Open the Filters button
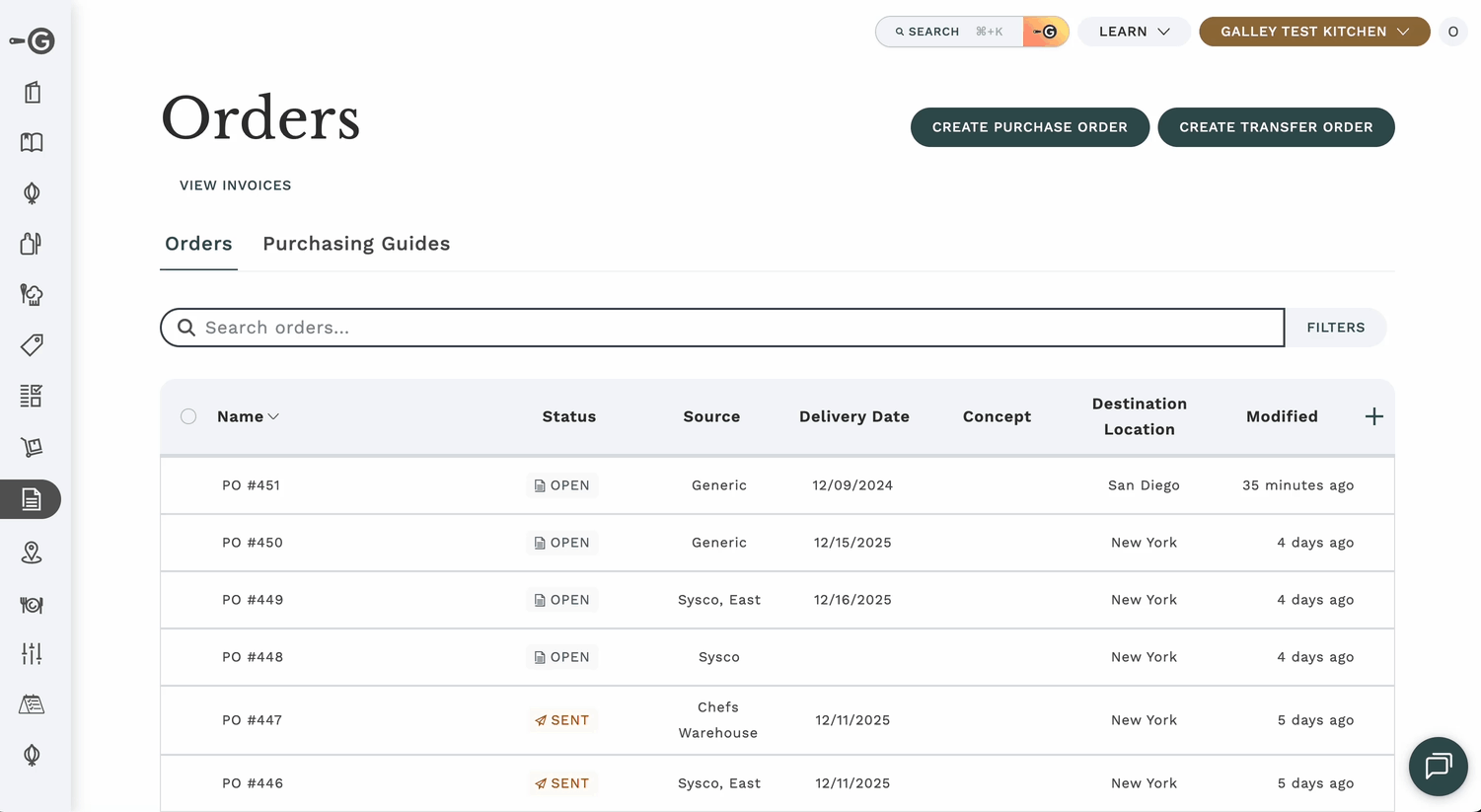This screenshot has height=812, width=1481. (x=1335, y=328)
